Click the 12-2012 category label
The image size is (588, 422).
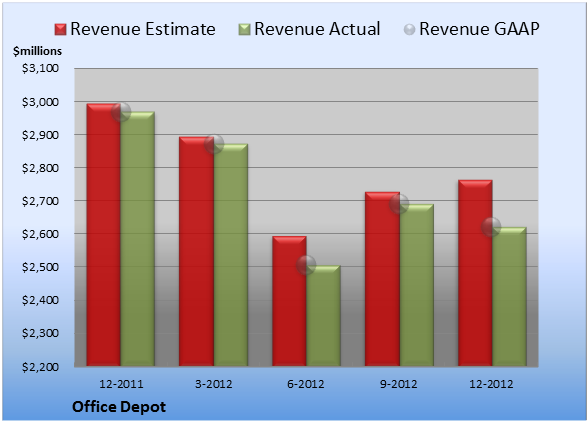click(491, 384)
